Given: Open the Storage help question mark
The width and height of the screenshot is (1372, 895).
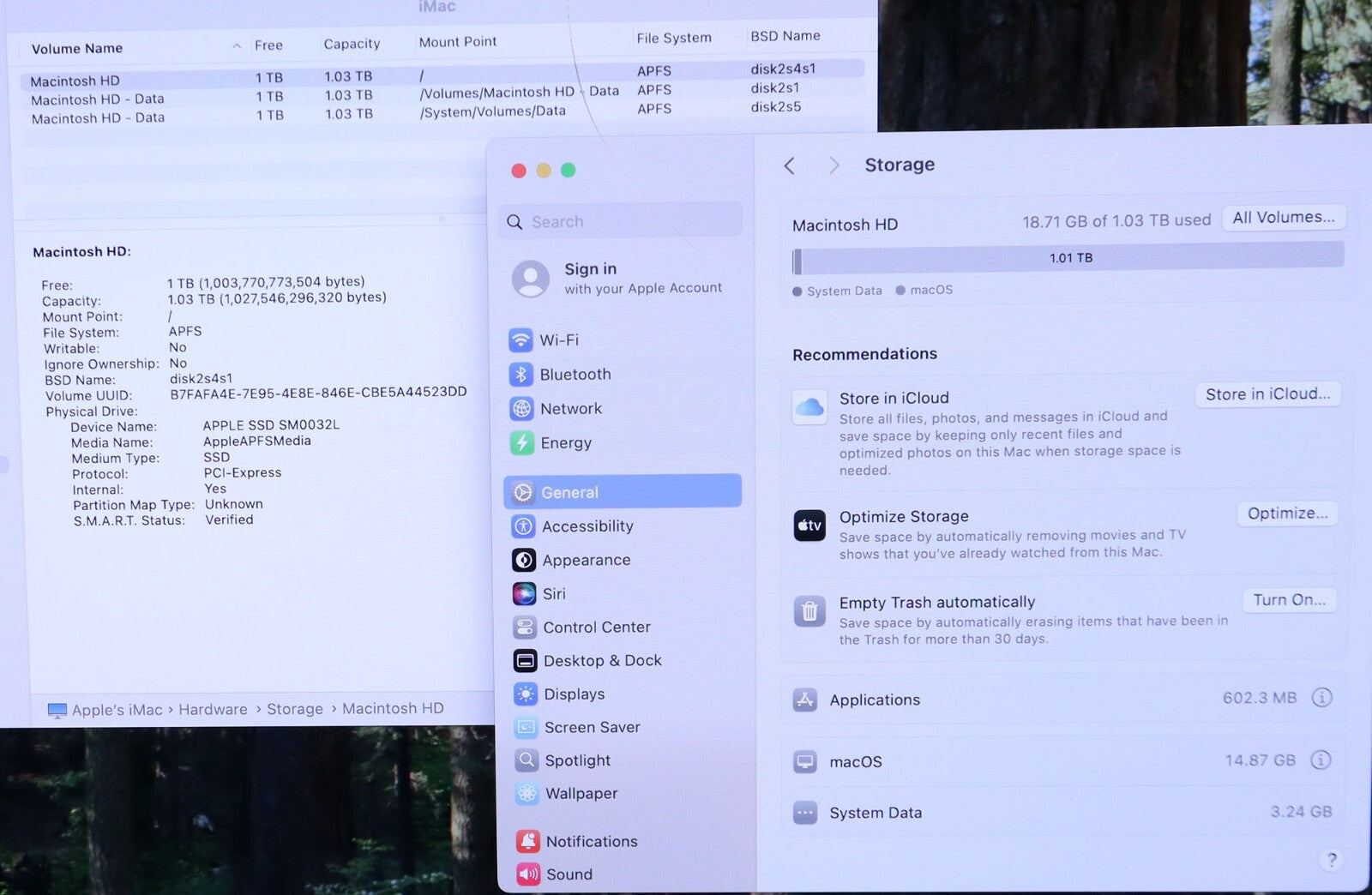Looking at the screenshot, I should tap(1332, 860).
